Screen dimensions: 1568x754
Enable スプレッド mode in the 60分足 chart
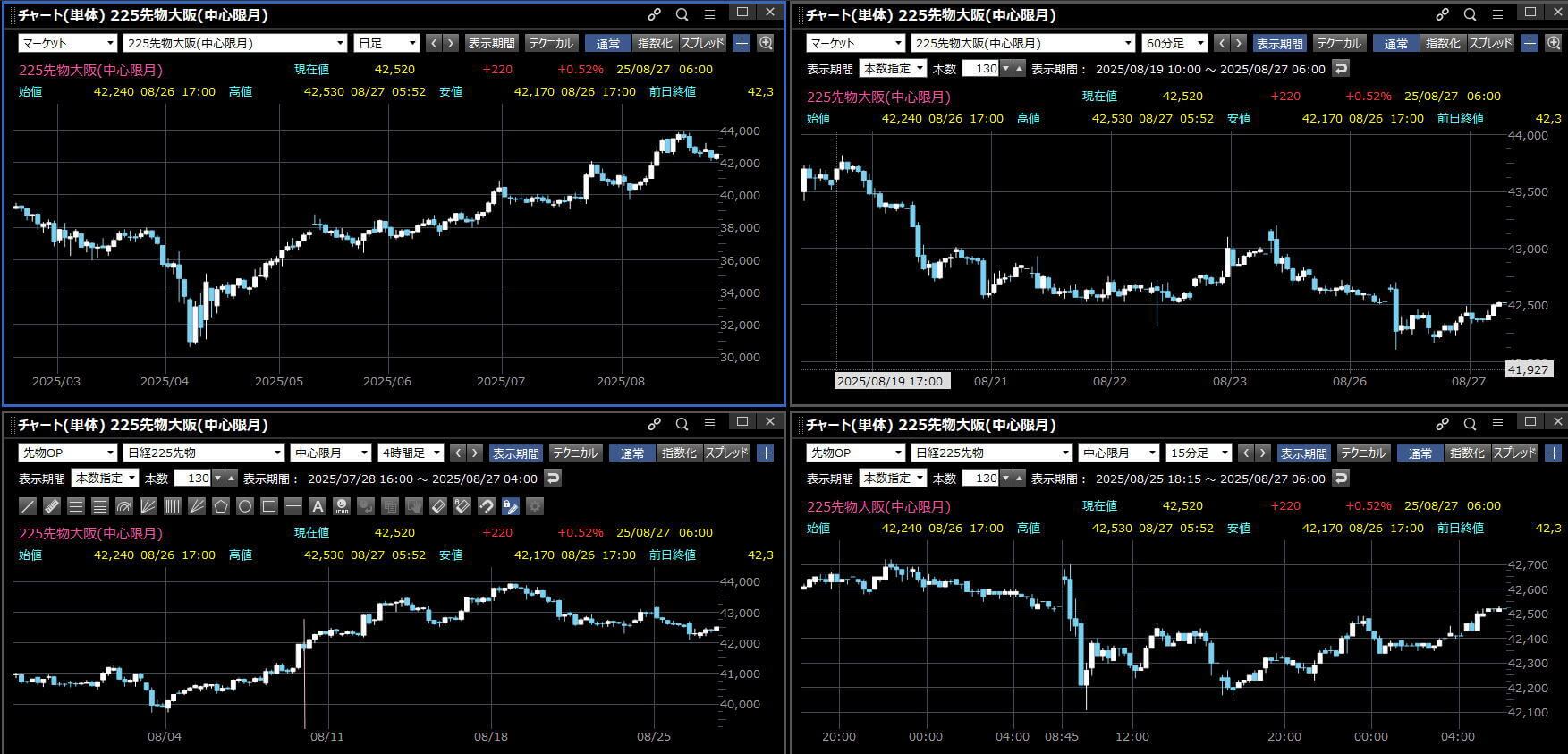click(x=1490, y=43)
